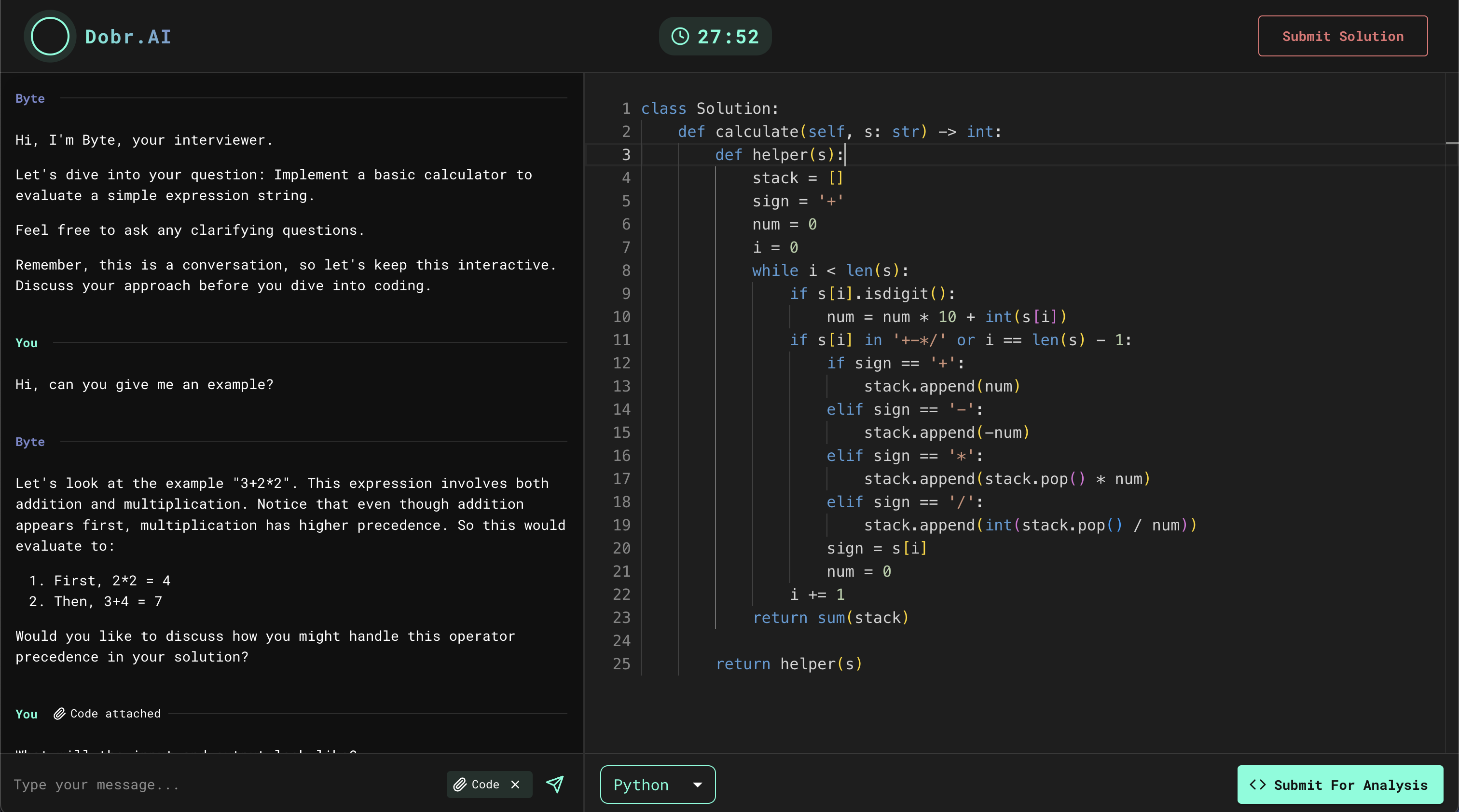Image resolution: width=1459 pixels, height=812 pixels.
Task: Click the 27:52 countdown timer
Action: (716, 36)
